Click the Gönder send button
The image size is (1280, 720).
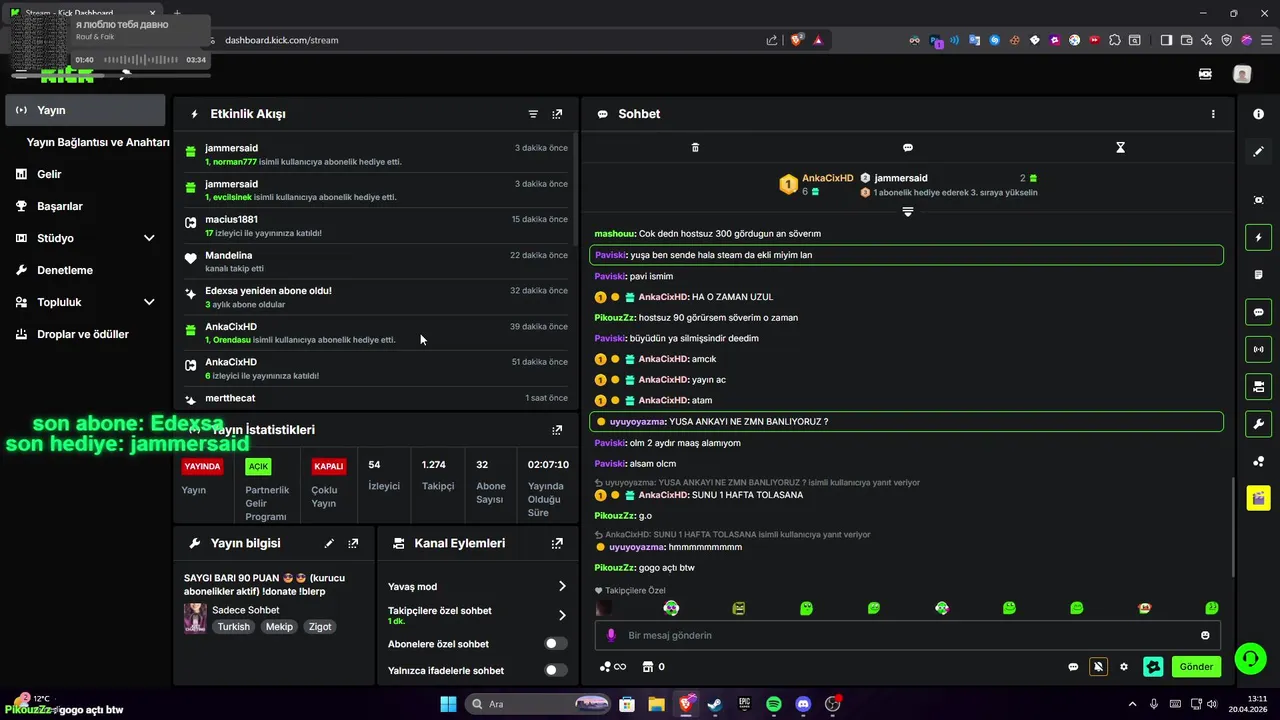pos(1196,667)
